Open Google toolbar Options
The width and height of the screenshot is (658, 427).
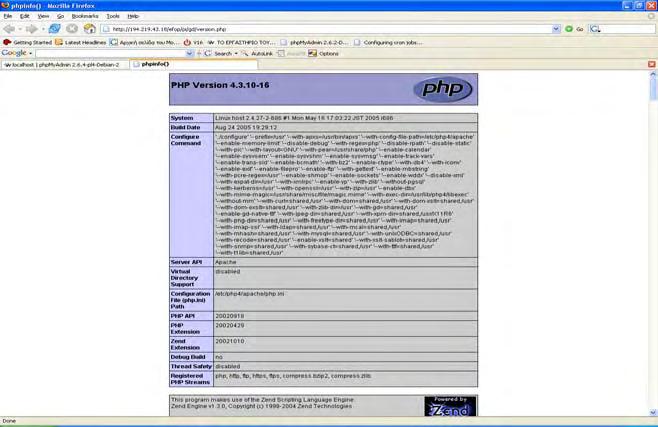(324, 53)
